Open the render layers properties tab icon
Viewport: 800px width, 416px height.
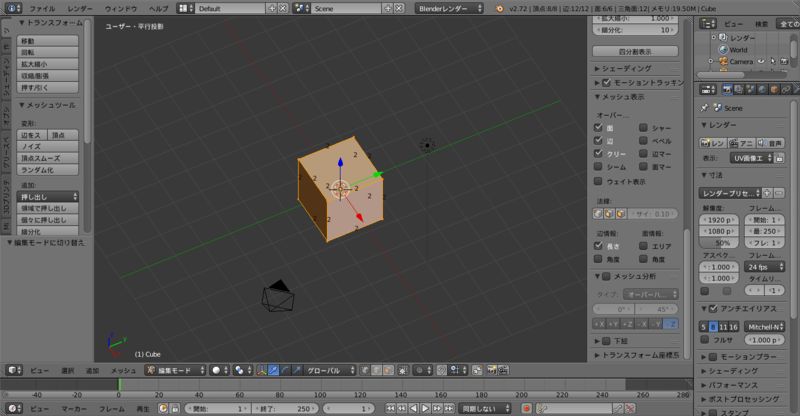click(x=739, y=90)
